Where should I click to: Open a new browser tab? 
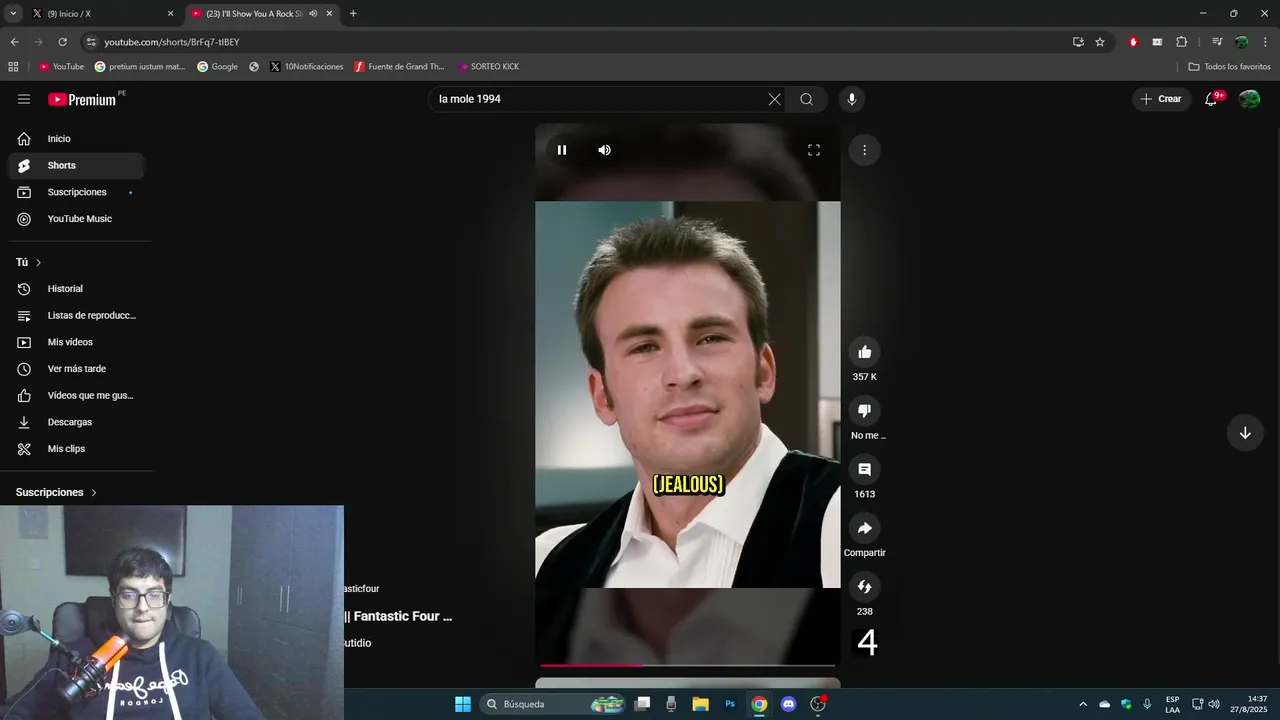pos(353,14)
